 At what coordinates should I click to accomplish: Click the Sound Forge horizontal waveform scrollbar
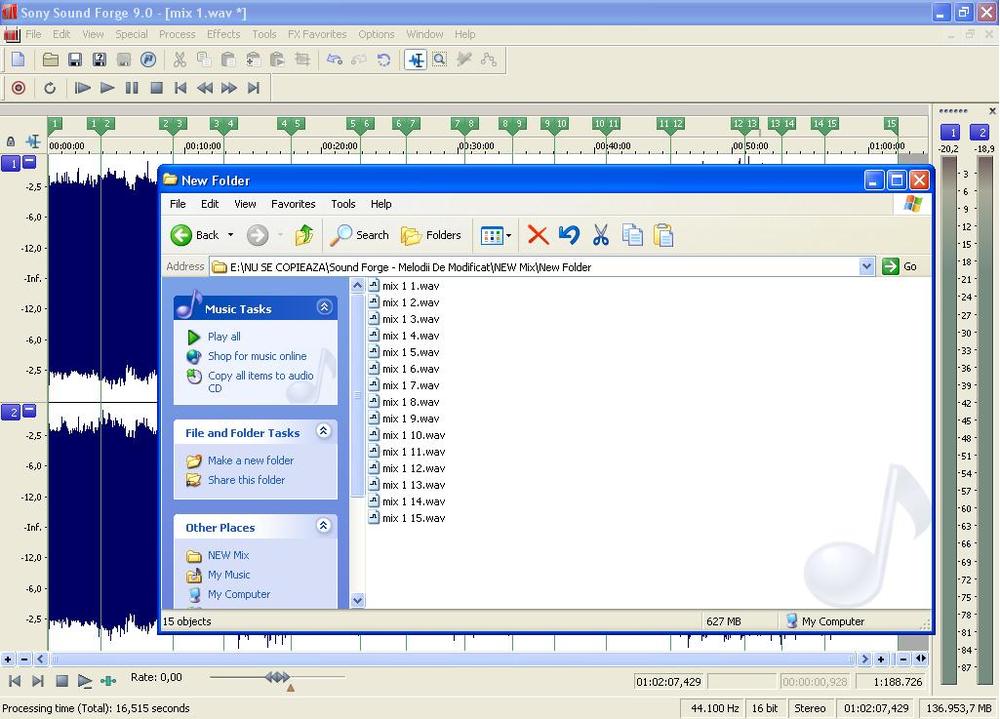coord(453,659)
